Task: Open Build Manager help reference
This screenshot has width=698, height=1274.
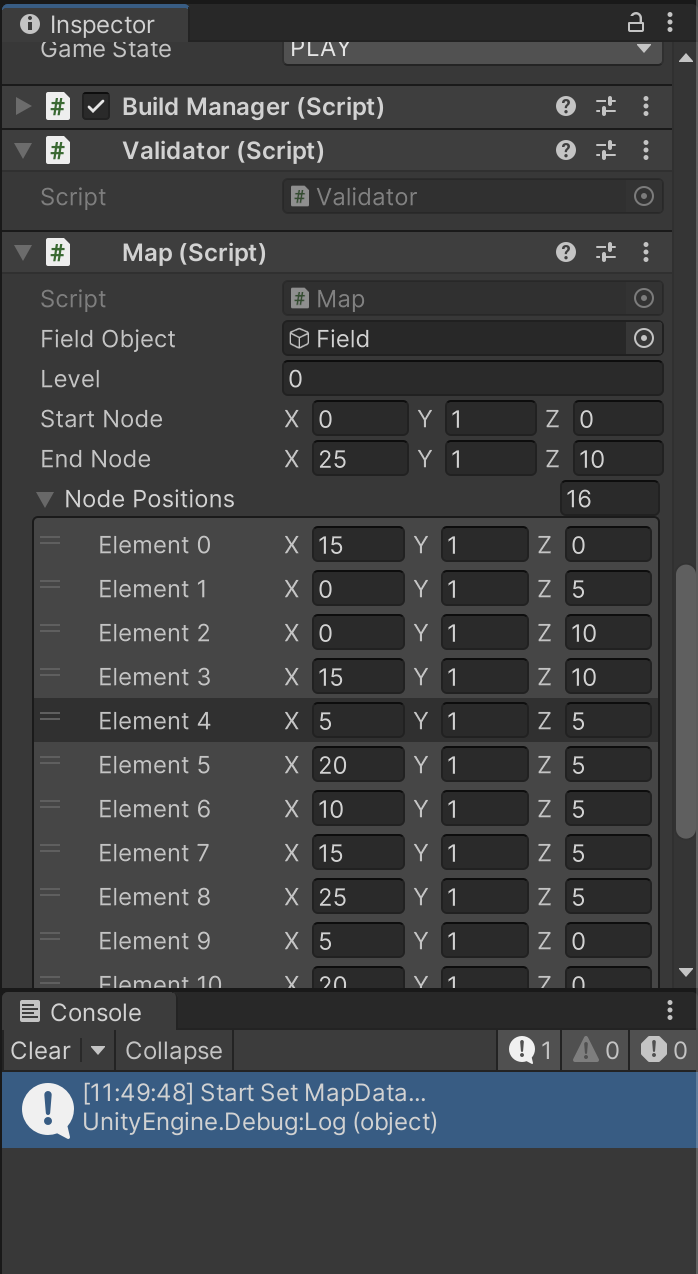Action: click(x=566, y=106)
